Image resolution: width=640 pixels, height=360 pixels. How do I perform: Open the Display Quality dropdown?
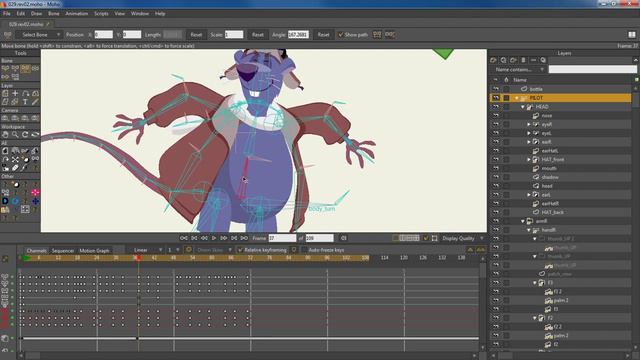coord(462,238)
